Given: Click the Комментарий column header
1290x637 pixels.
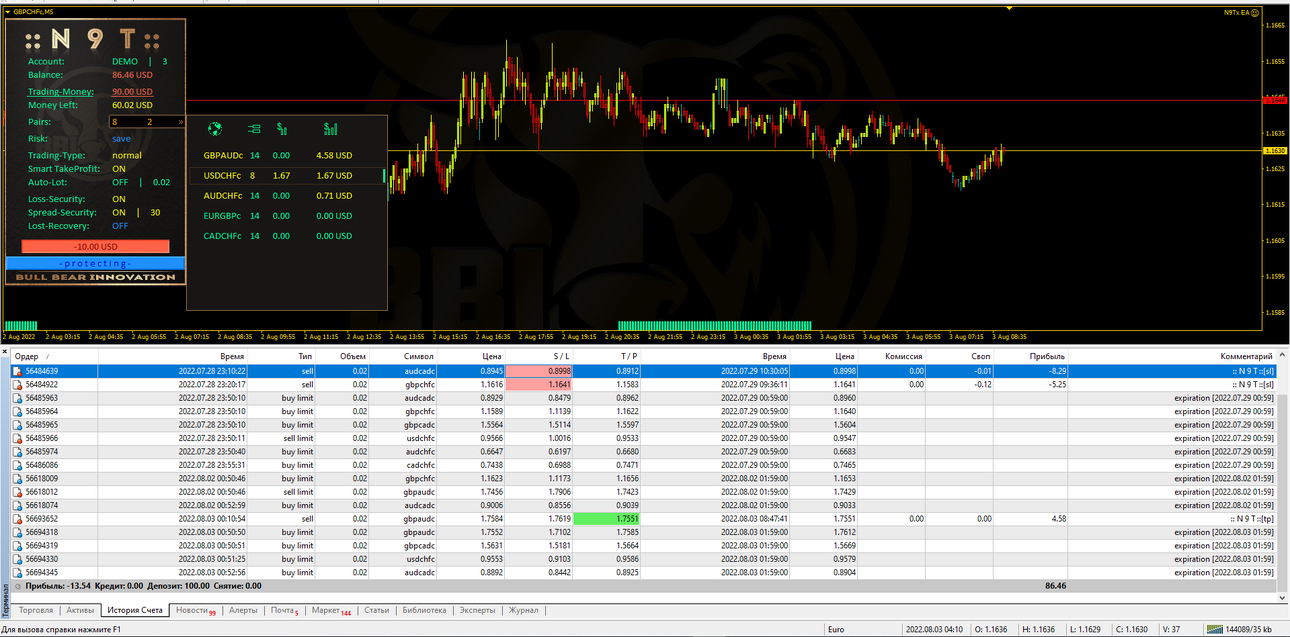Looking at the screenshot, I should pyautogui.click(x=1246, y=356).
